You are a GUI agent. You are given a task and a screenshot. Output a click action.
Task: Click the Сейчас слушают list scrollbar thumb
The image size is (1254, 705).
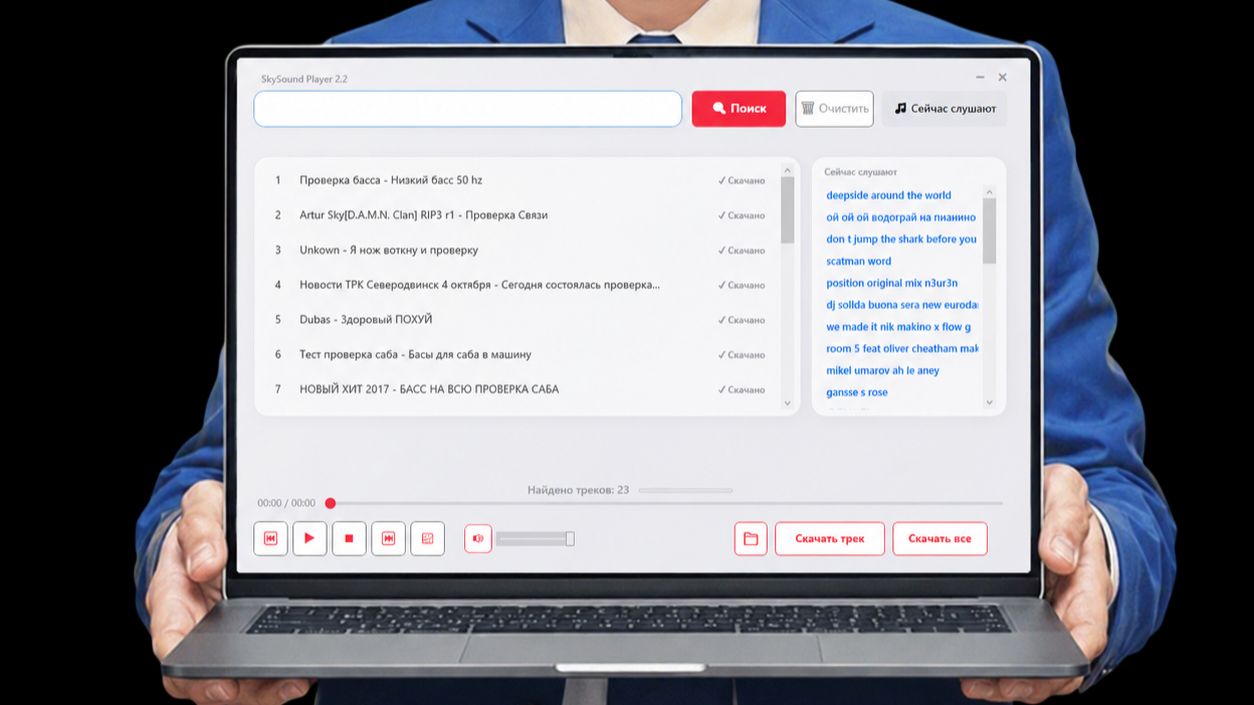click(989, 231)
